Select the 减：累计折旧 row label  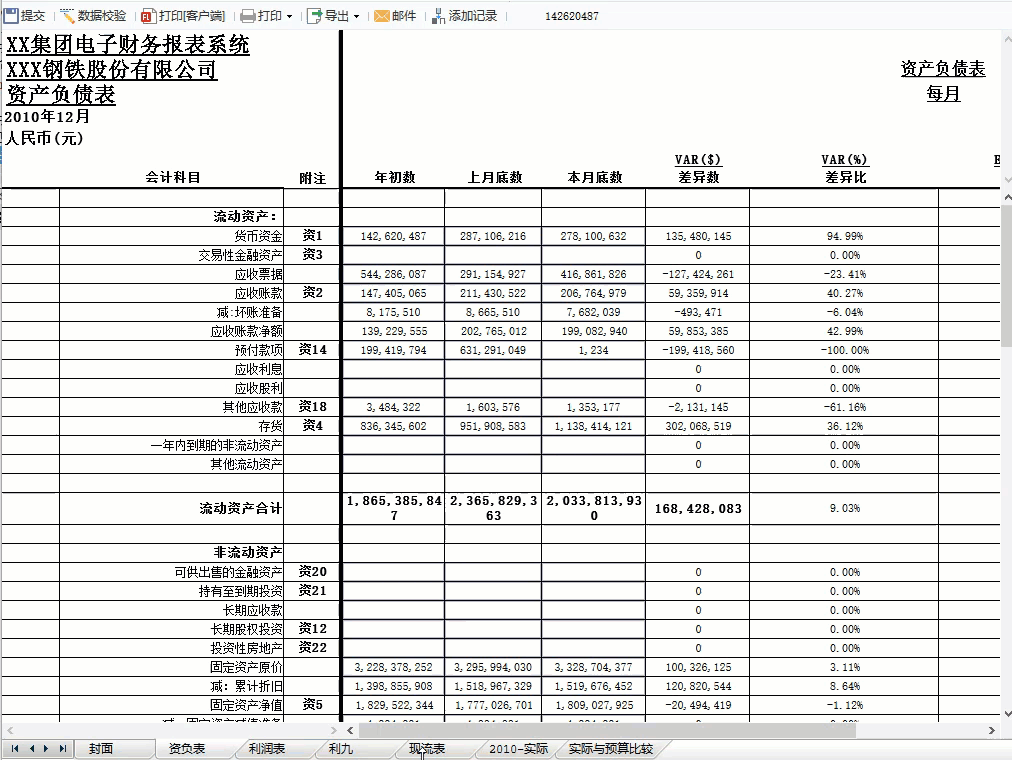(x=246, y=686)
